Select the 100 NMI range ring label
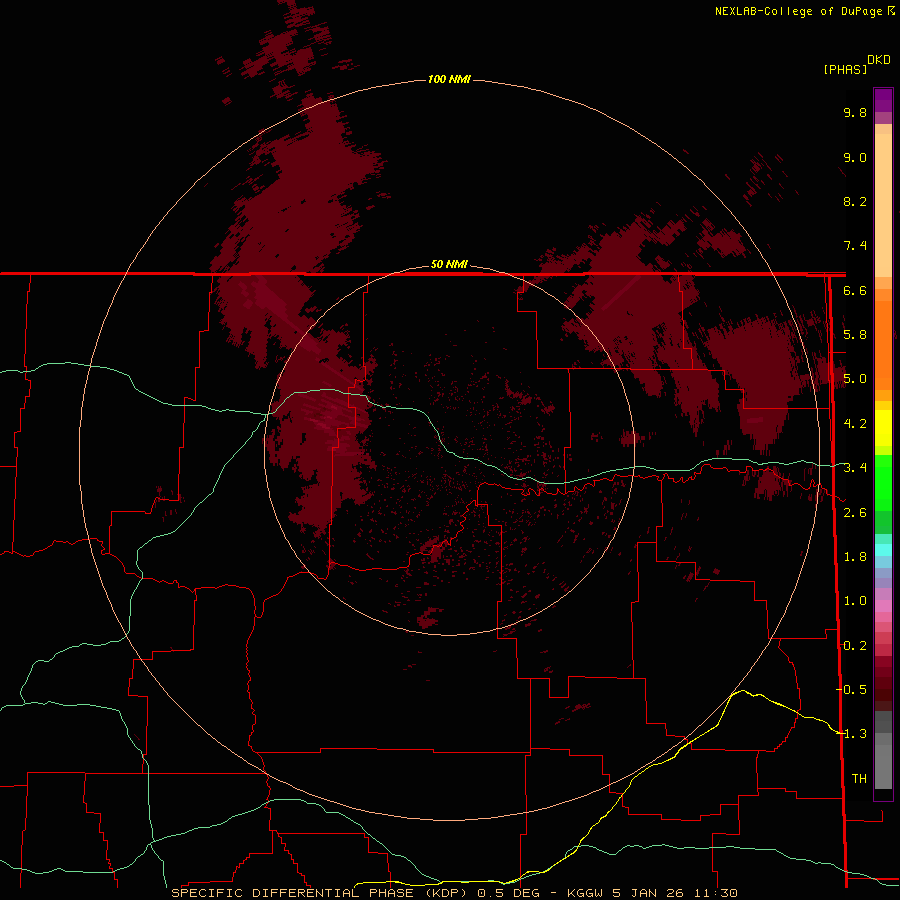 (449, 79)
